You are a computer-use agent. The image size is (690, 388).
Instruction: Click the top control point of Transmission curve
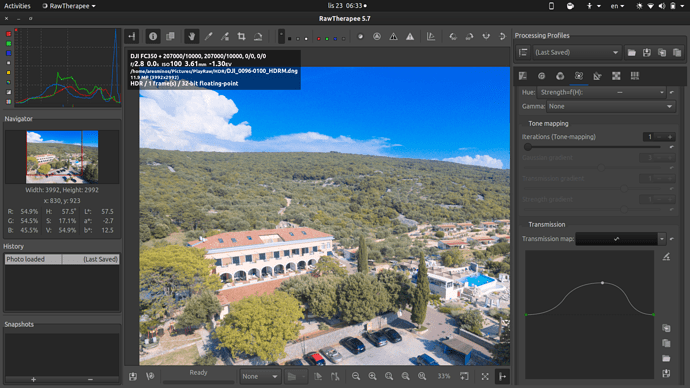click(x=602, y=282)
